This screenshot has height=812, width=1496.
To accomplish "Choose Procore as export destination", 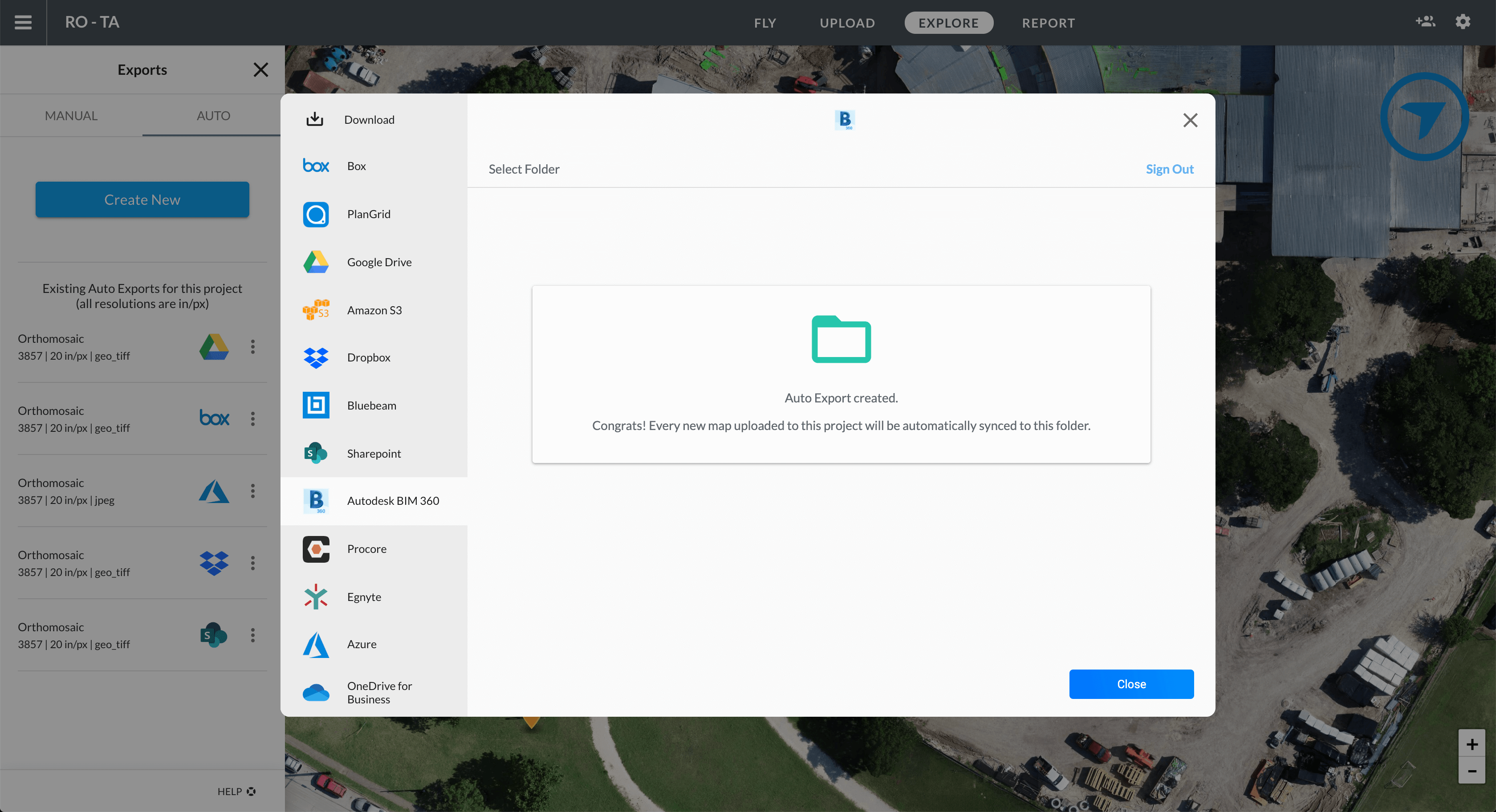I will click(374, 549).
